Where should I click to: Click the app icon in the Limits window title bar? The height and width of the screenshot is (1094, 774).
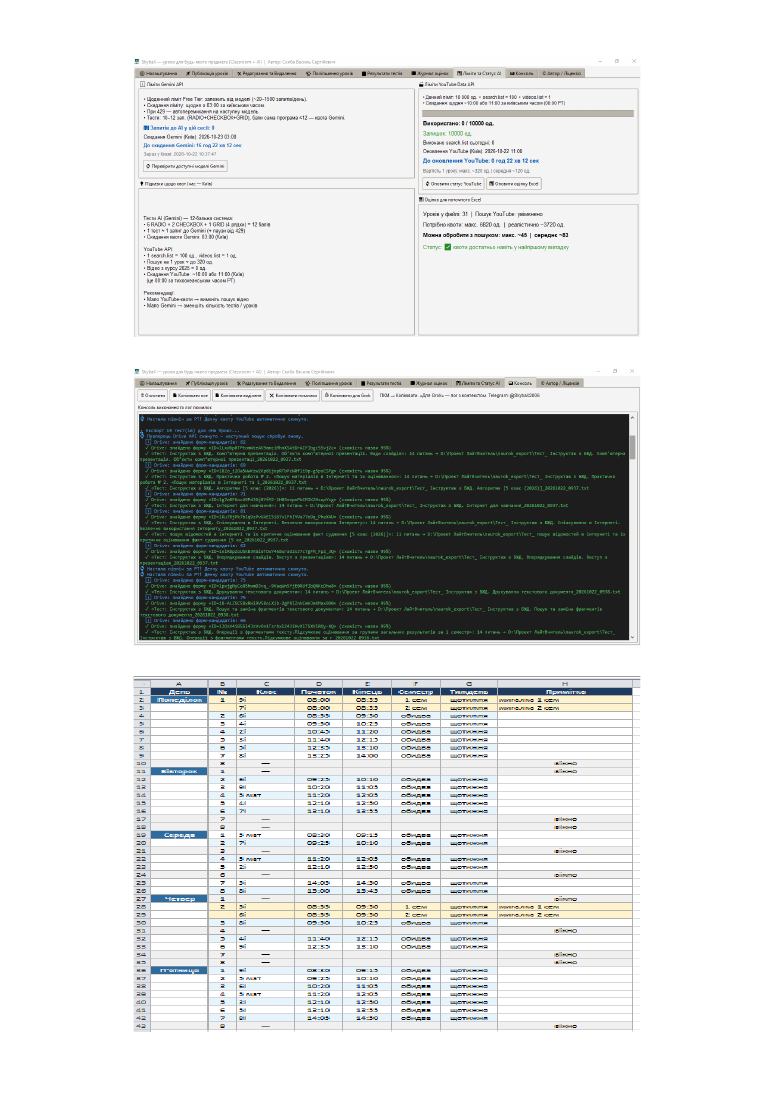[137, 61]
